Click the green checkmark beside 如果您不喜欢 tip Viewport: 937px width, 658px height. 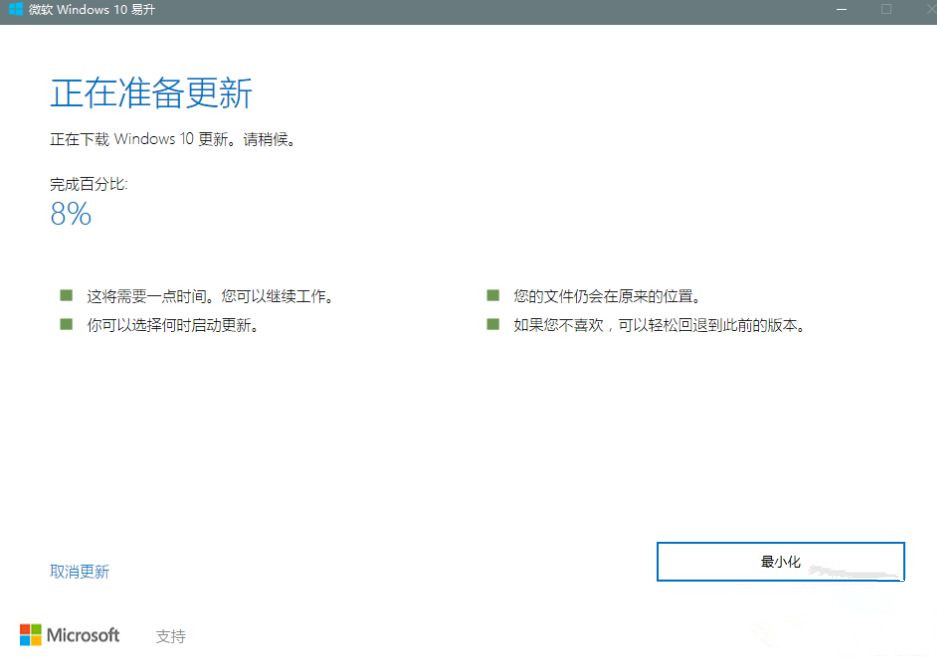point(492,324)
